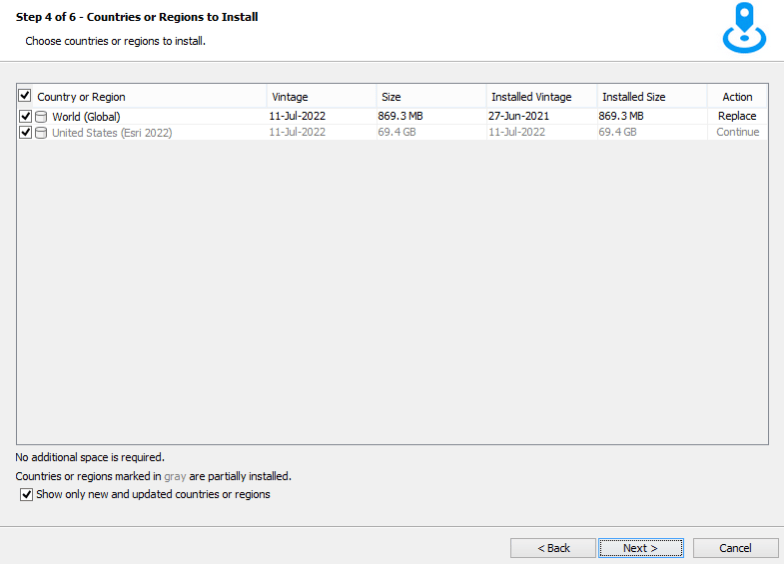Click the 869.3 MB Size value for World
784x564 pixels.
400,116
